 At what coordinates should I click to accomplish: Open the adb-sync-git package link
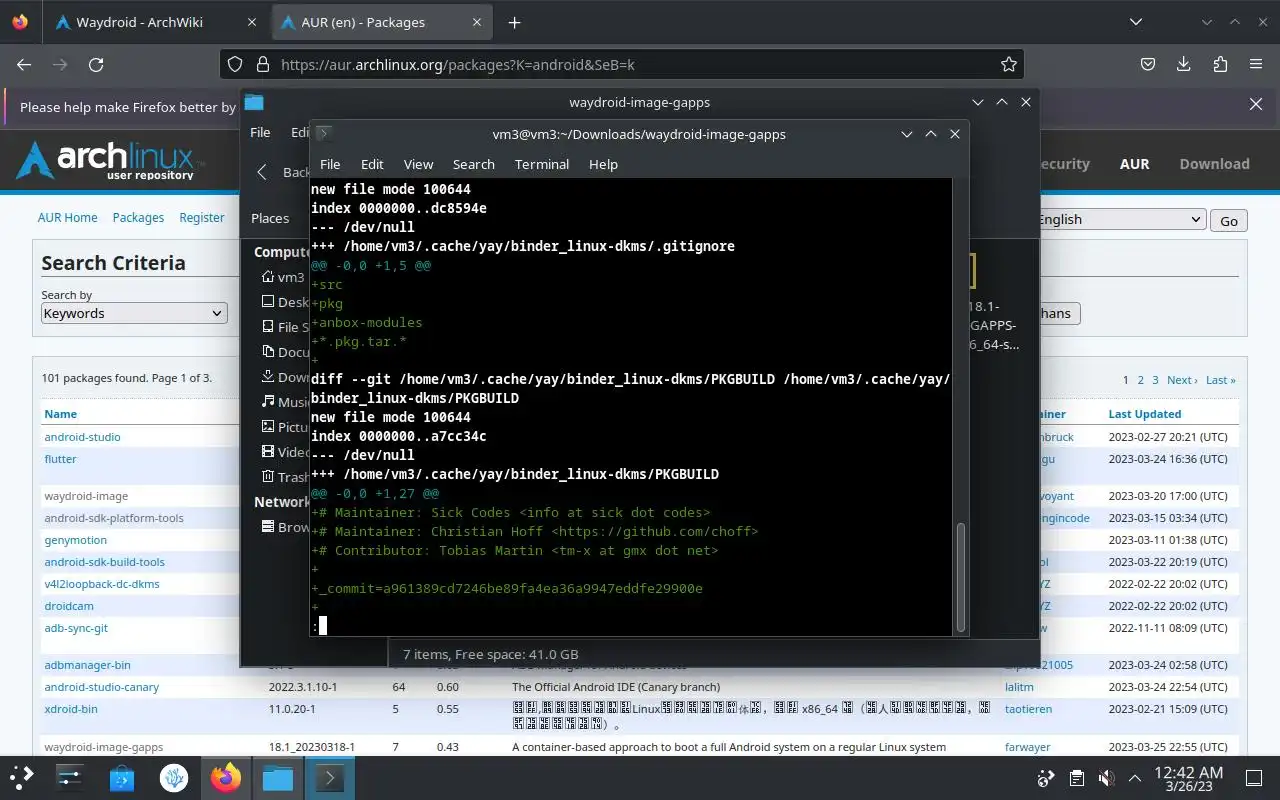tap(76, 628)
